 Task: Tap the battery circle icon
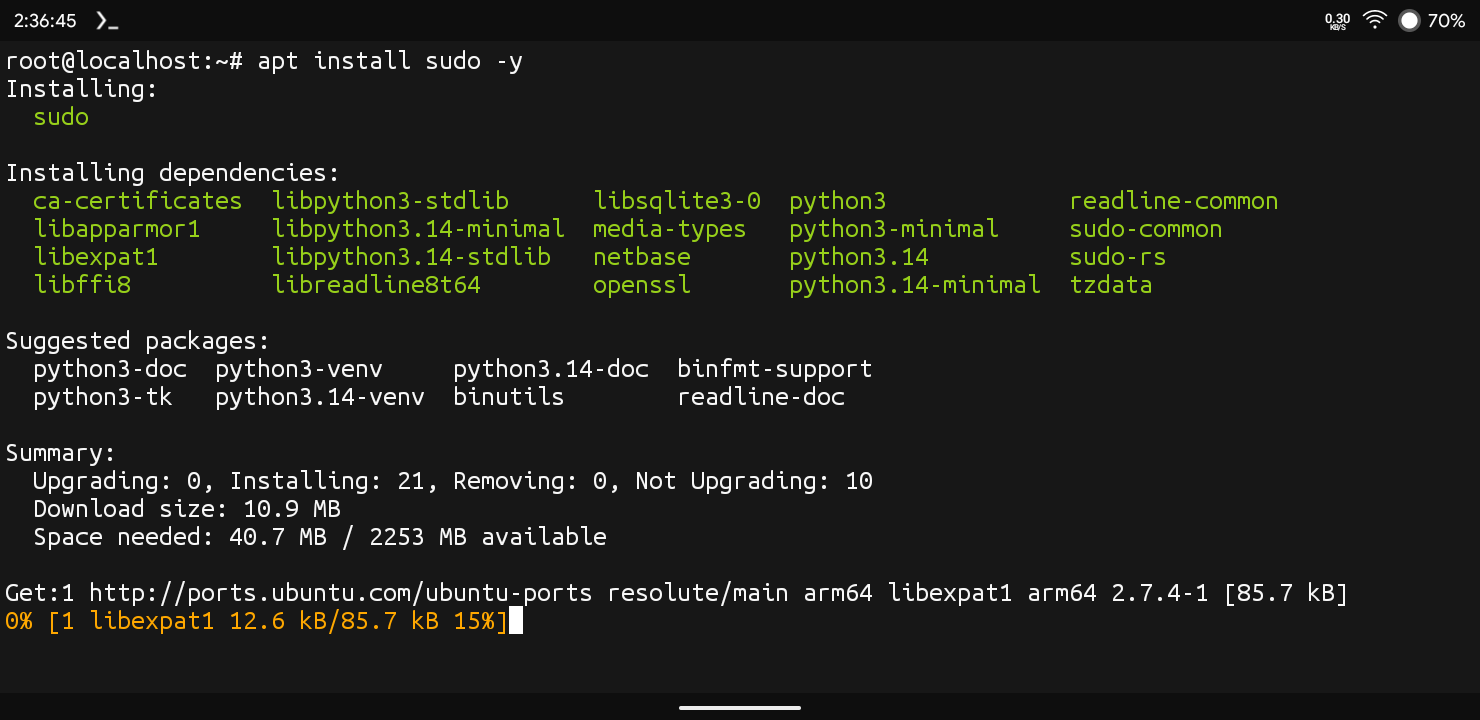pyautogui.click(x=1409, y=20)
